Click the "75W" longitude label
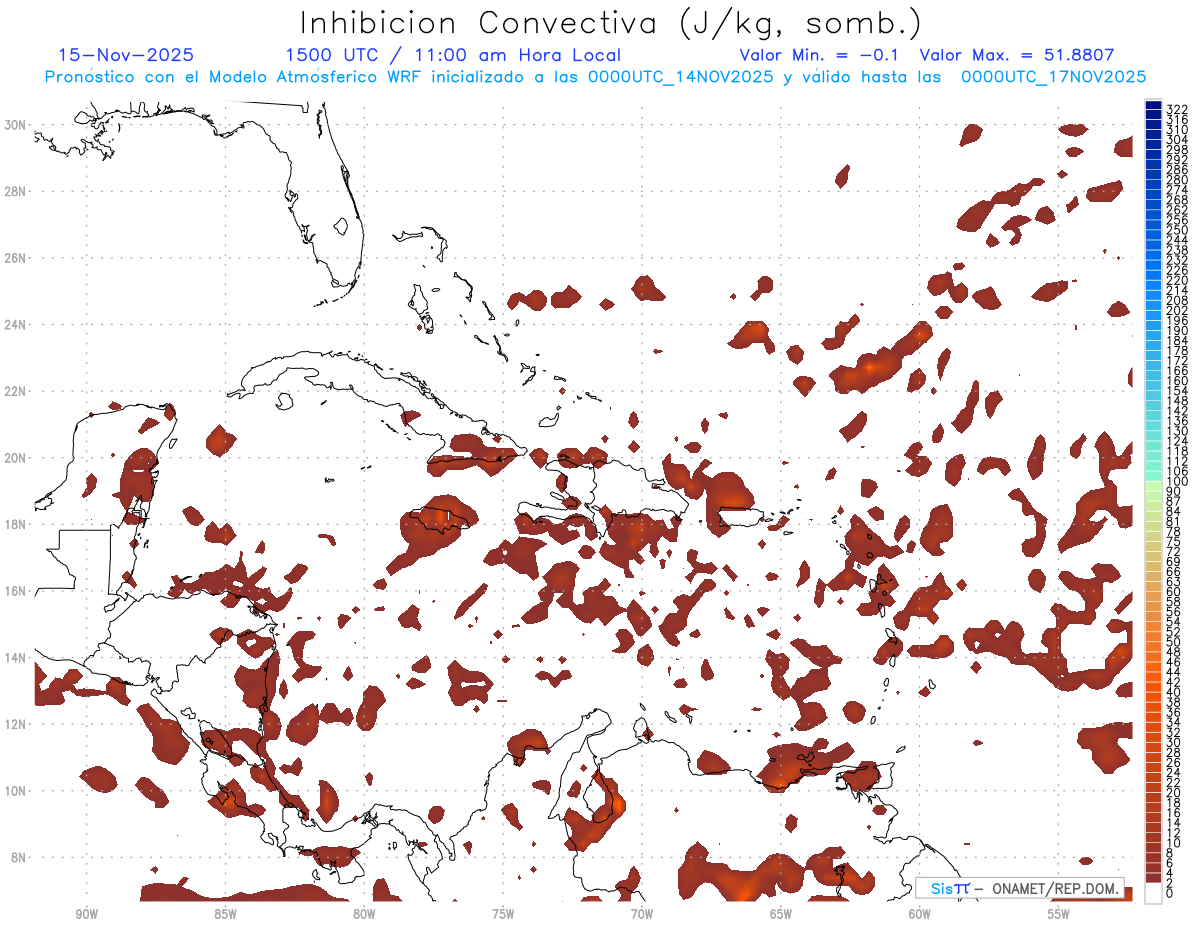 point(503,914)
